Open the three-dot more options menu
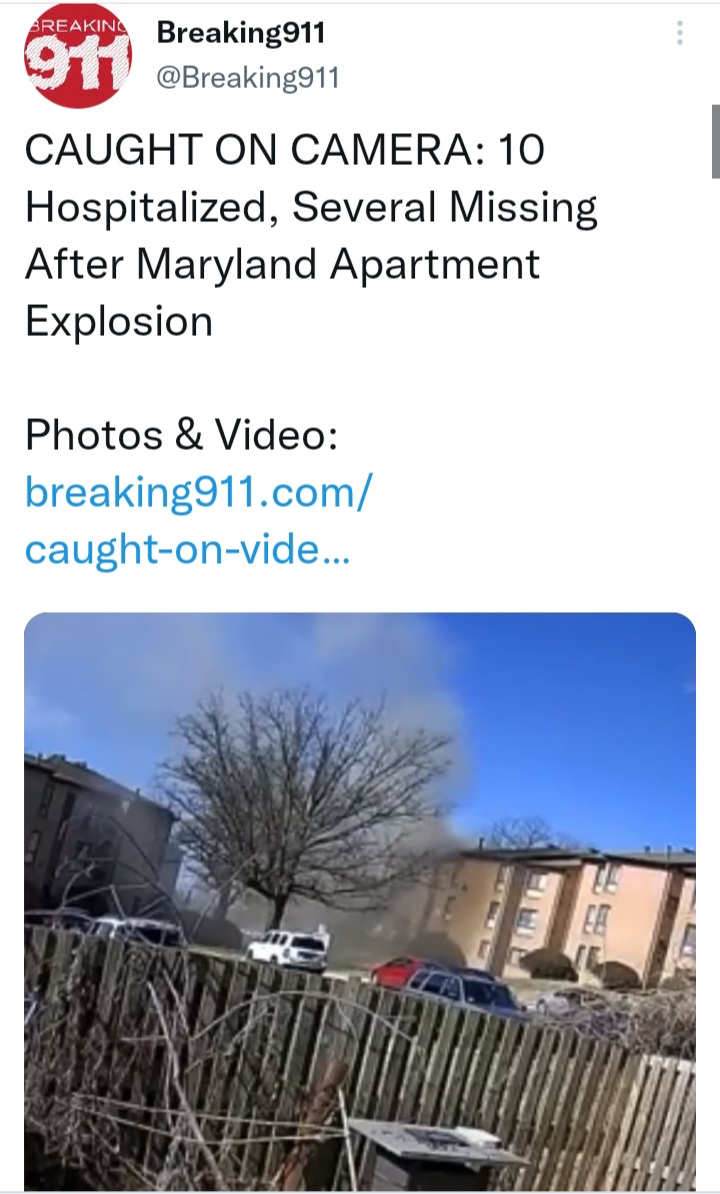Image resolution: width=720 pixels, height=1194 pixels. tap(679, 33)
